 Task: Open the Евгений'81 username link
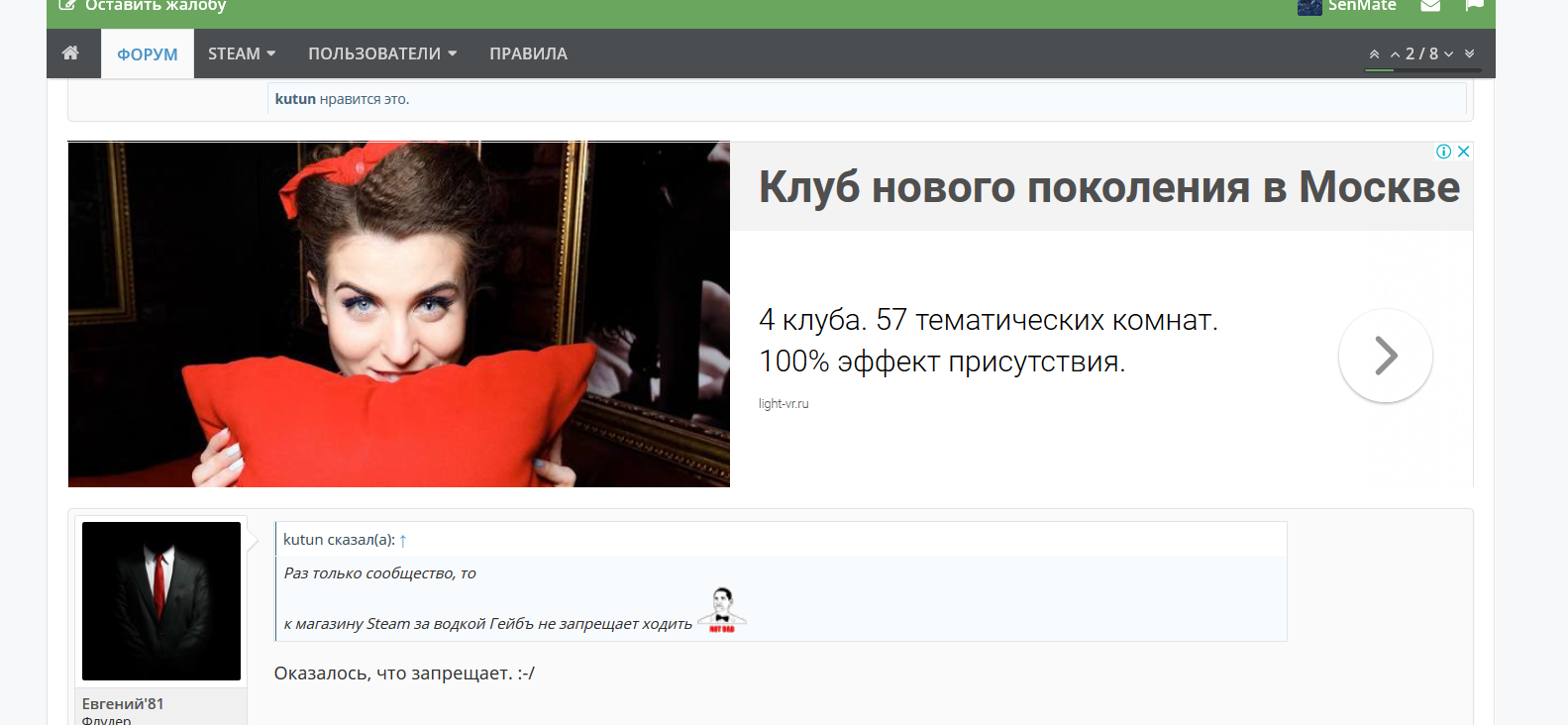[123, 703]
